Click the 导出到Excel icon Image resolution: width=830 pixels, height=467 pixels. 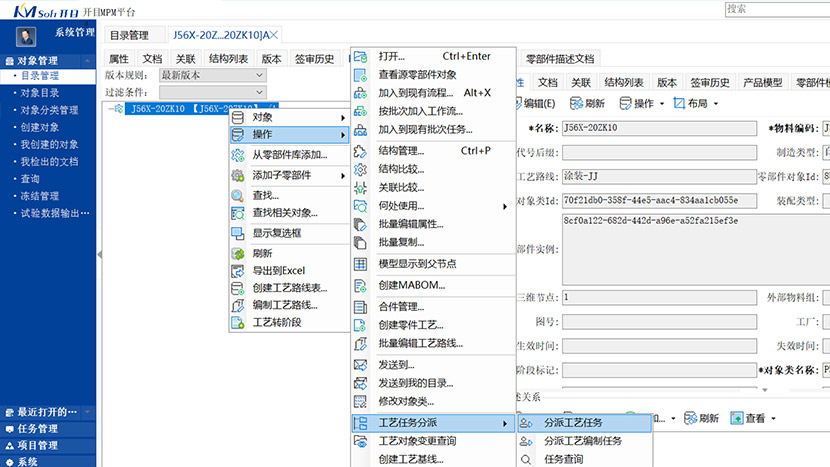point(238,271)
